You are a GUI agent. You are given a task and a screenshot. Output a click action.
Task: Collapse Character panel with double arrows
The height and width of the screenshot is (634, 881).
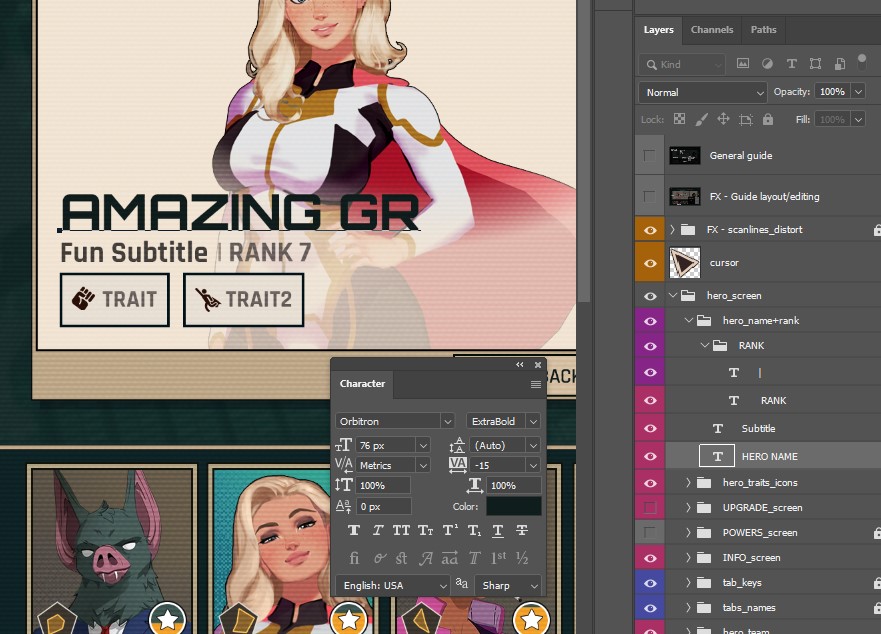(520, 365)
